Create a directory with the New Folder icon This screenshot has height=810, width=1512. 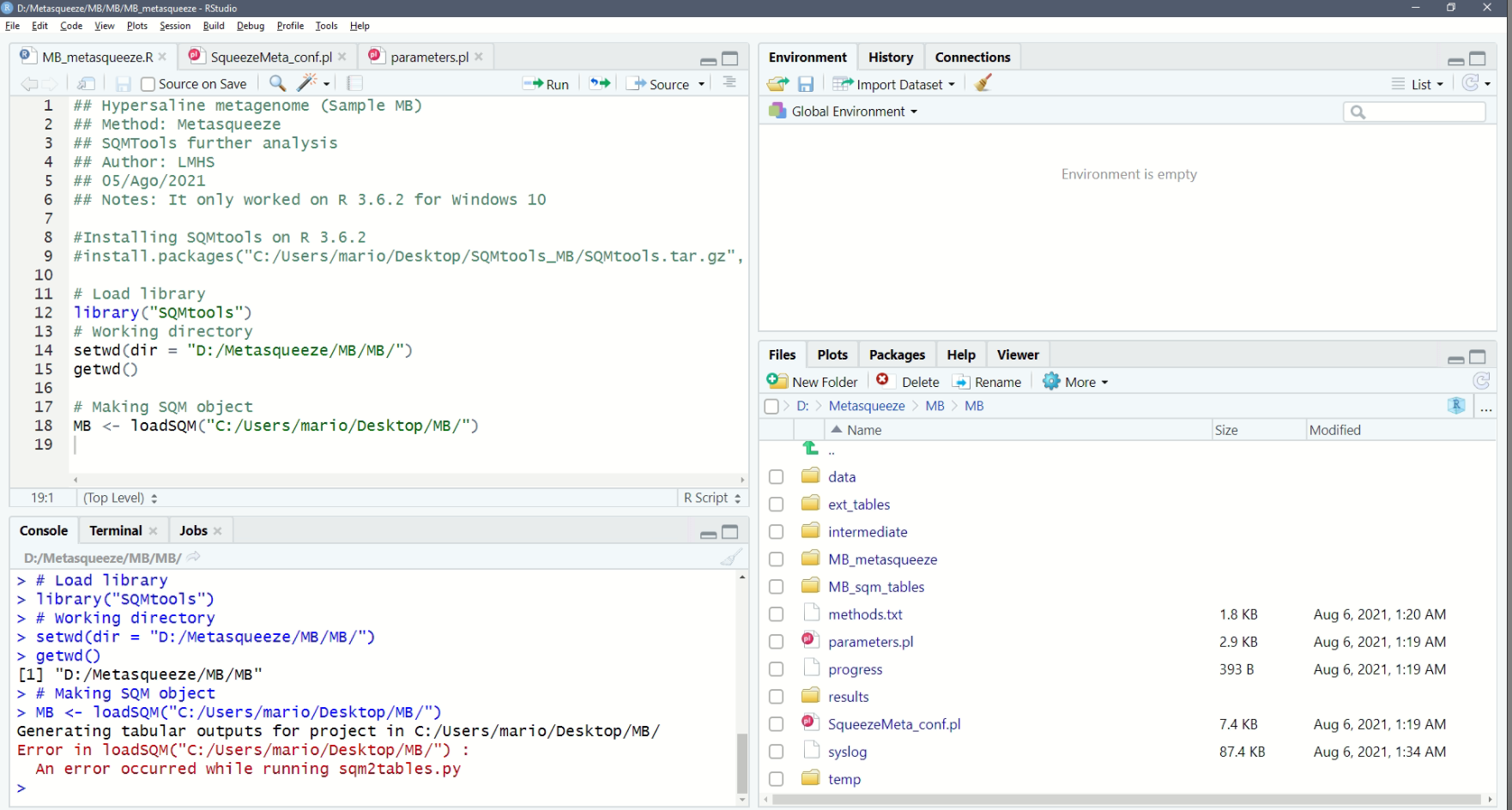[812, 381]
